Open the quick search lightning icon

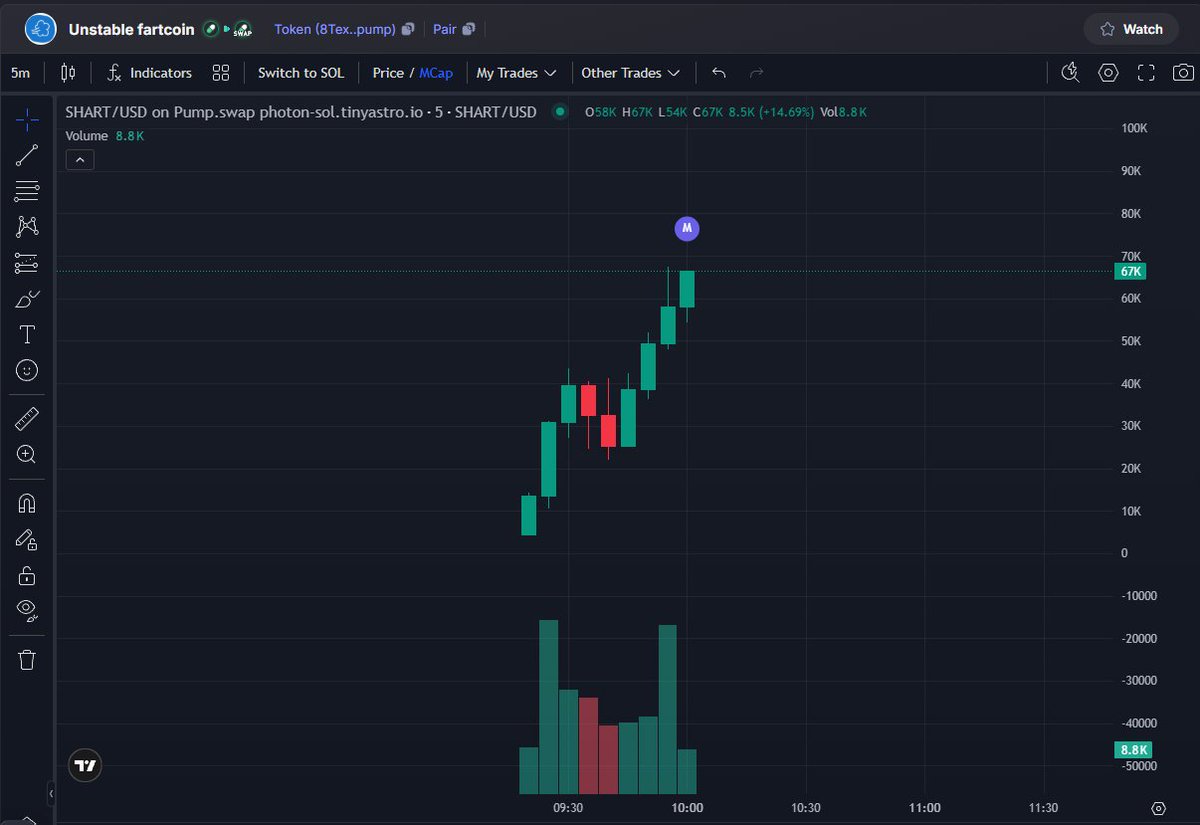click(1070, 72)
